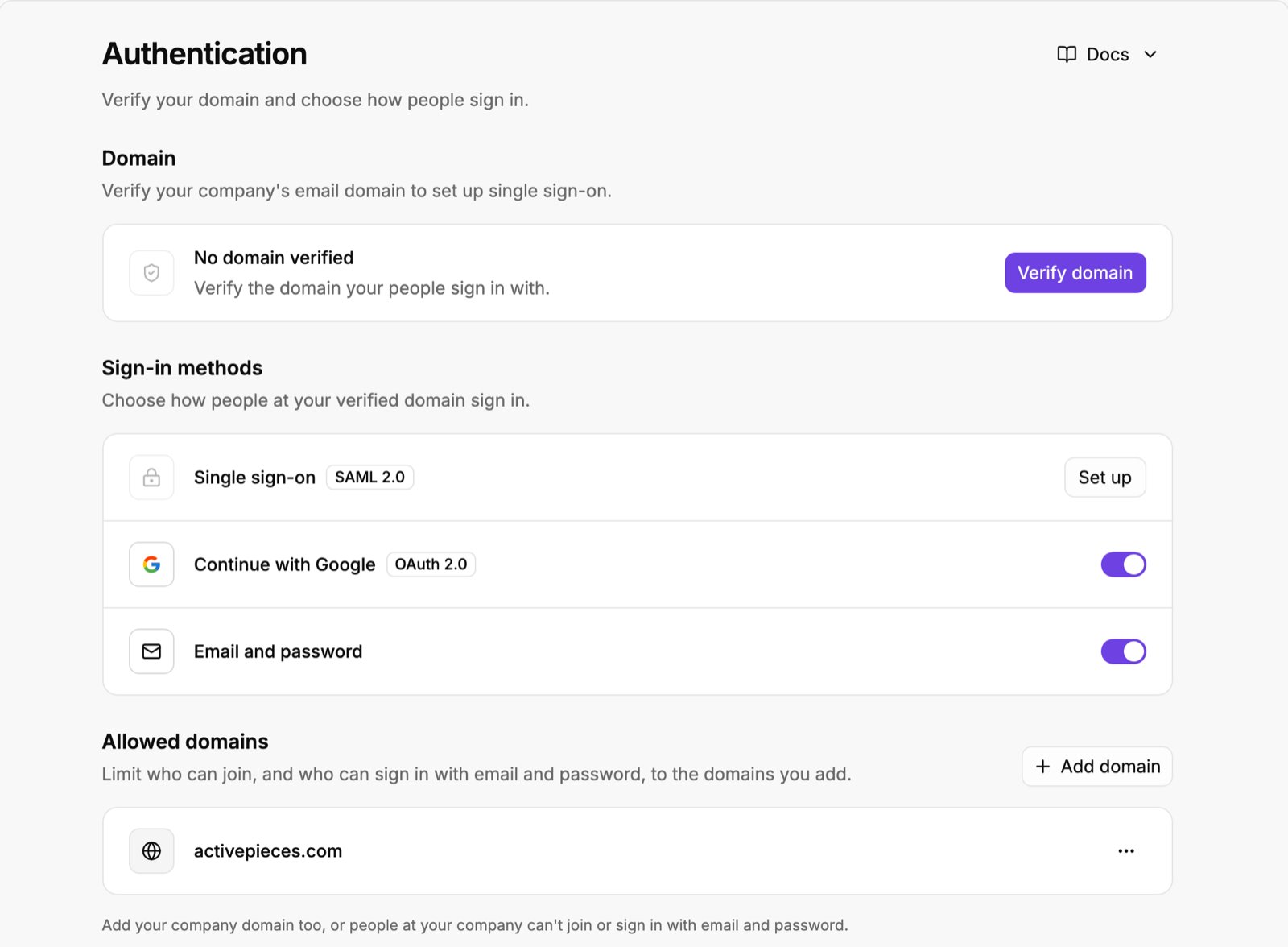Click the Google logo icon
Screen dimensions: 1288x947
(x=151, y=564)
